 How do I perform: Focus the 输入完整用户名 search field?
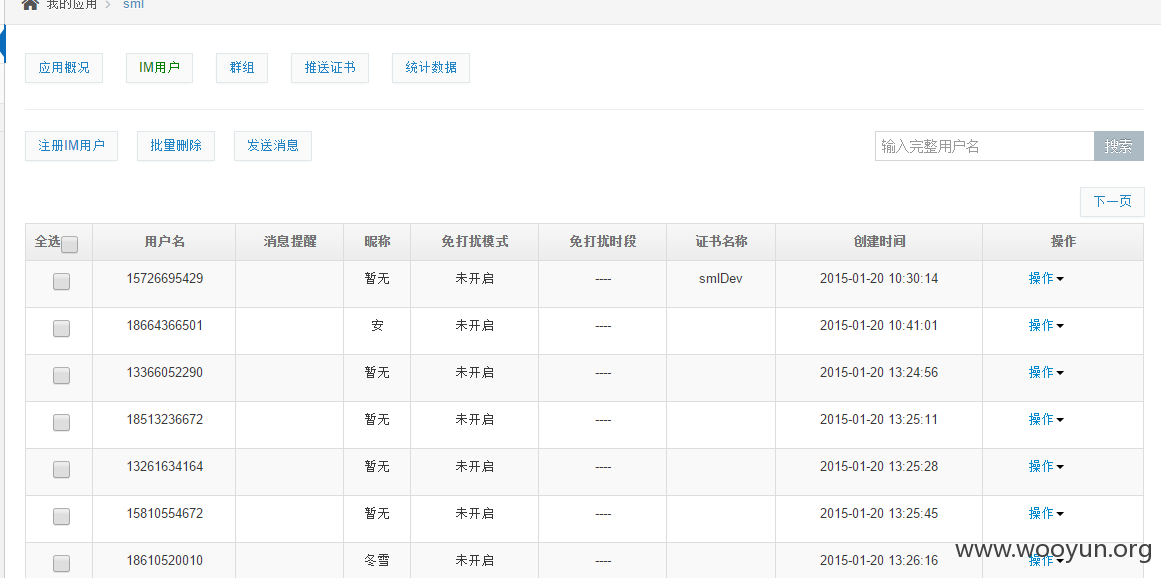coord(984,146)
